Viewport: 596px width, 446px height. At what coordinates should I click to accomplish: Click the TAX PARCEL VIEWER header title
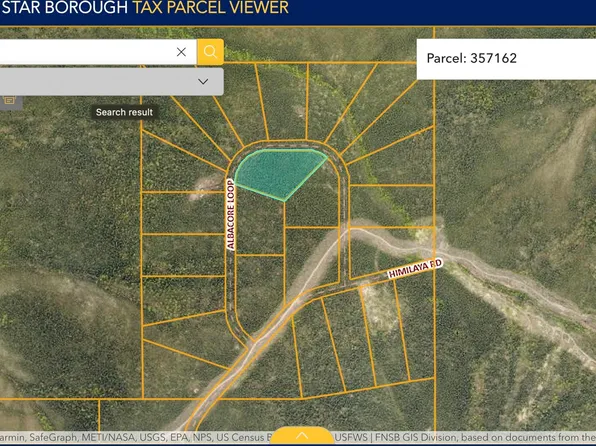[x=210, y=8]
